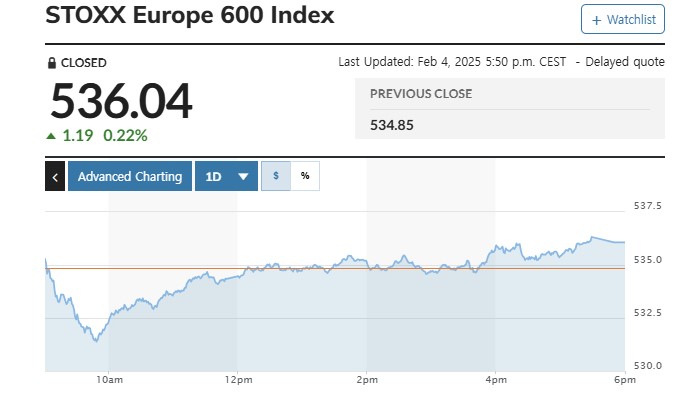Image resolution: width=699 pixels, height=401 pixels.
Task: Click the orange previous close line
Action: [300, 268]
